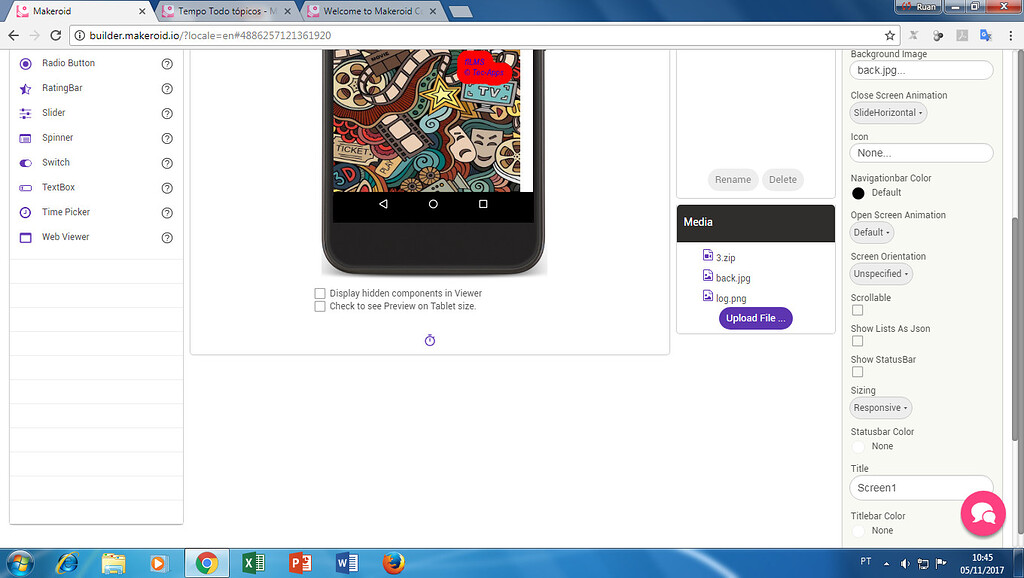Enable the Show StatusBar checkbox
This screenshot has width=1024, height=578.
[x=857, y=372]
